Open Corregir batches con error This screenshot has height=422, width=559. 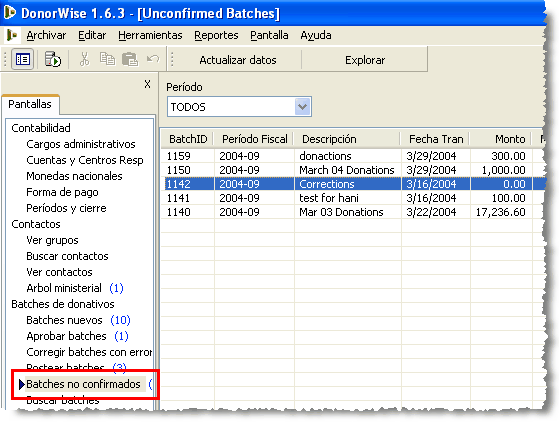(x=89, y=352)
